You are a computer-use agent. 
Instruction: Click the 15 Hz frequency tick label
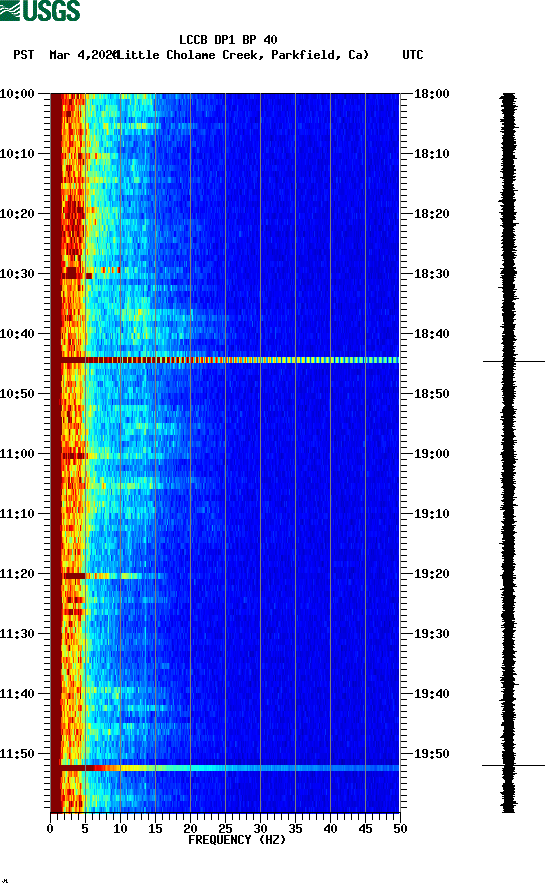pos(155,829)
